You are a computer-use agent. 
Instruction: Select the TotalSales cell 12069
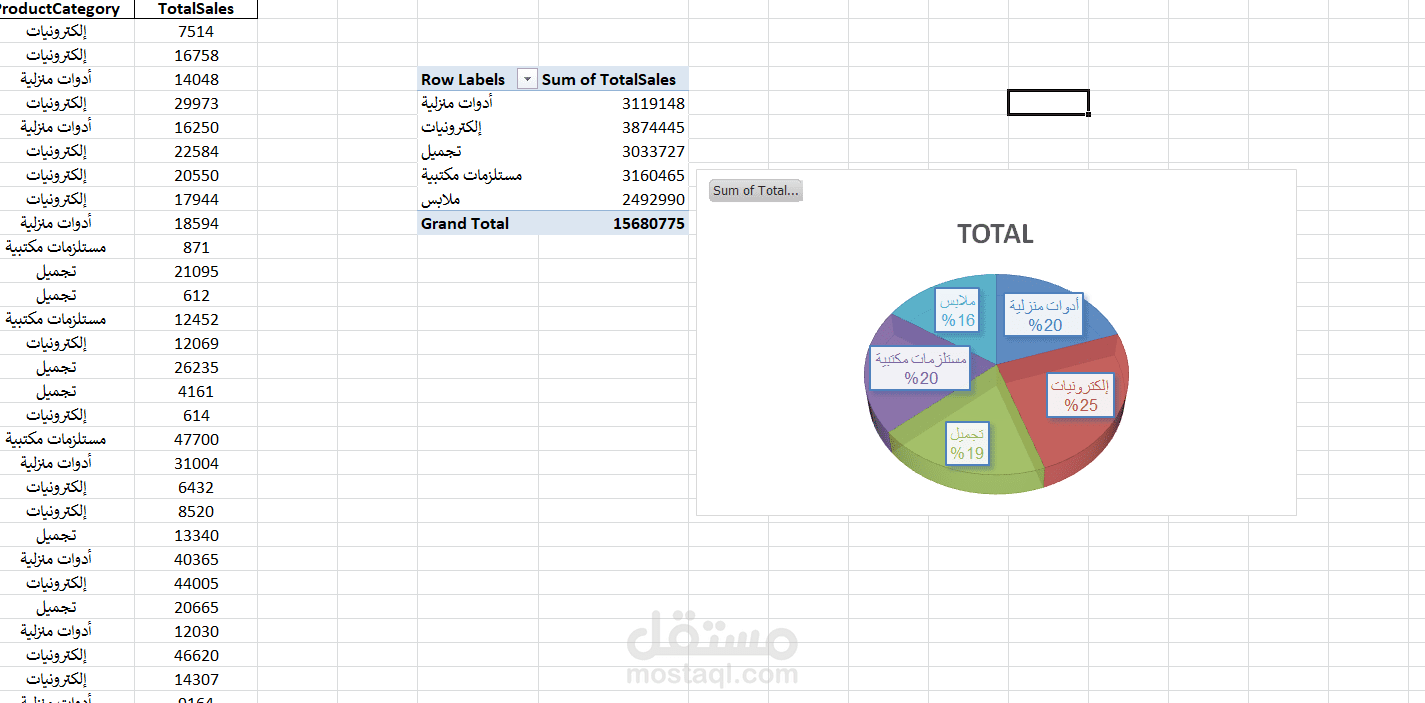pyautogui.click(x=196, y=343)
